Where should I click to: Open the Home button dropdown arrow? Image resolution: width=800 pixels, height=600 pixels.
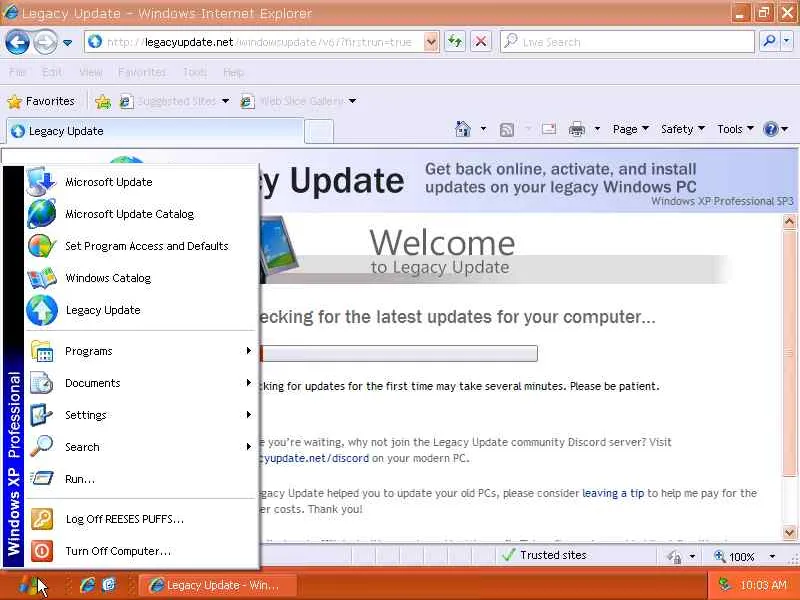[x=483, y=129]
